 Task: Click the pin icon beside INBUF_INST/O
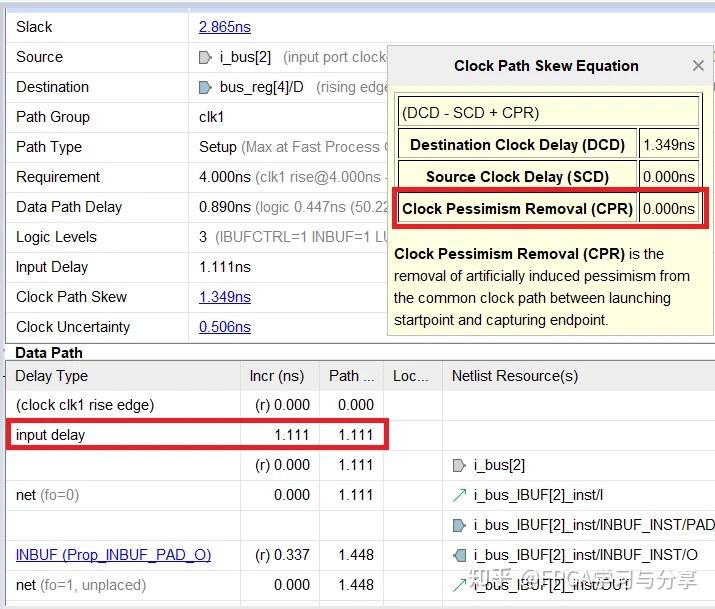[x=459, y=555]
